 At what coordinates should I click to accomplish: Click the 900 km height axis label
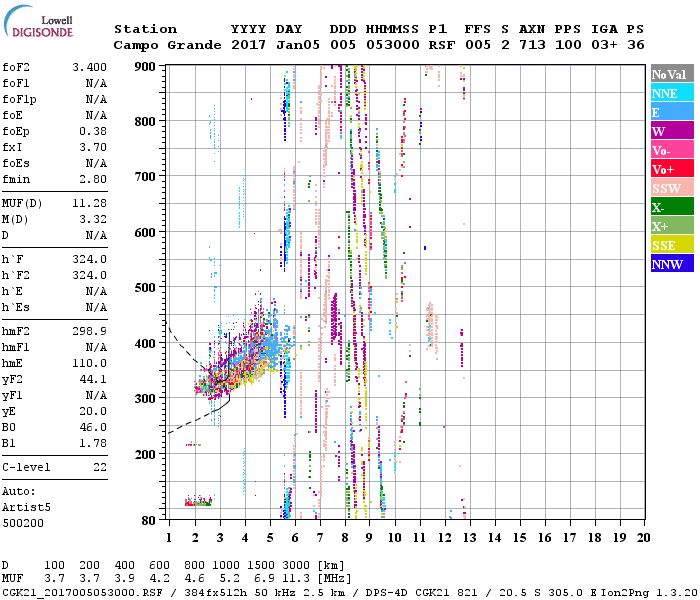pos(145,67)
